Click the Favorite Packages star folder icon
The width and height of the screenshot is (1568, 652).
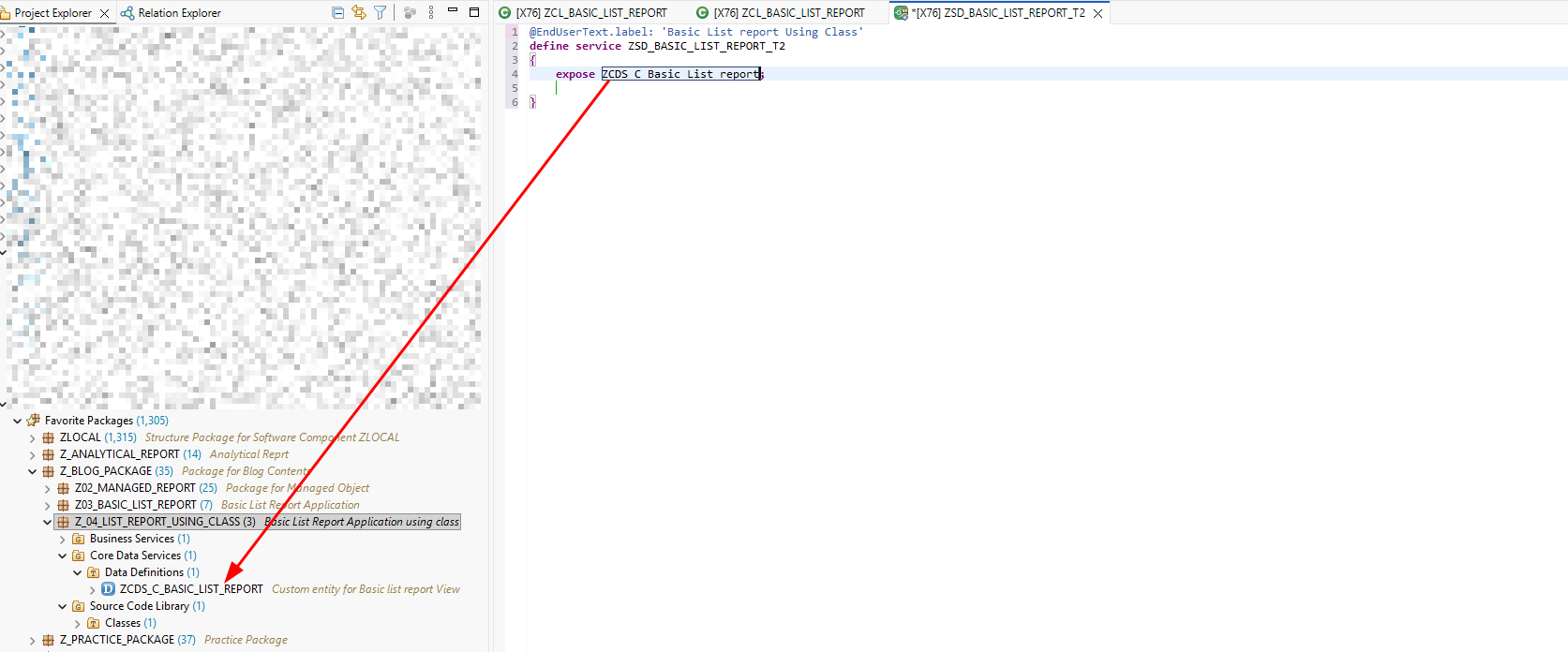coord(34,421)
